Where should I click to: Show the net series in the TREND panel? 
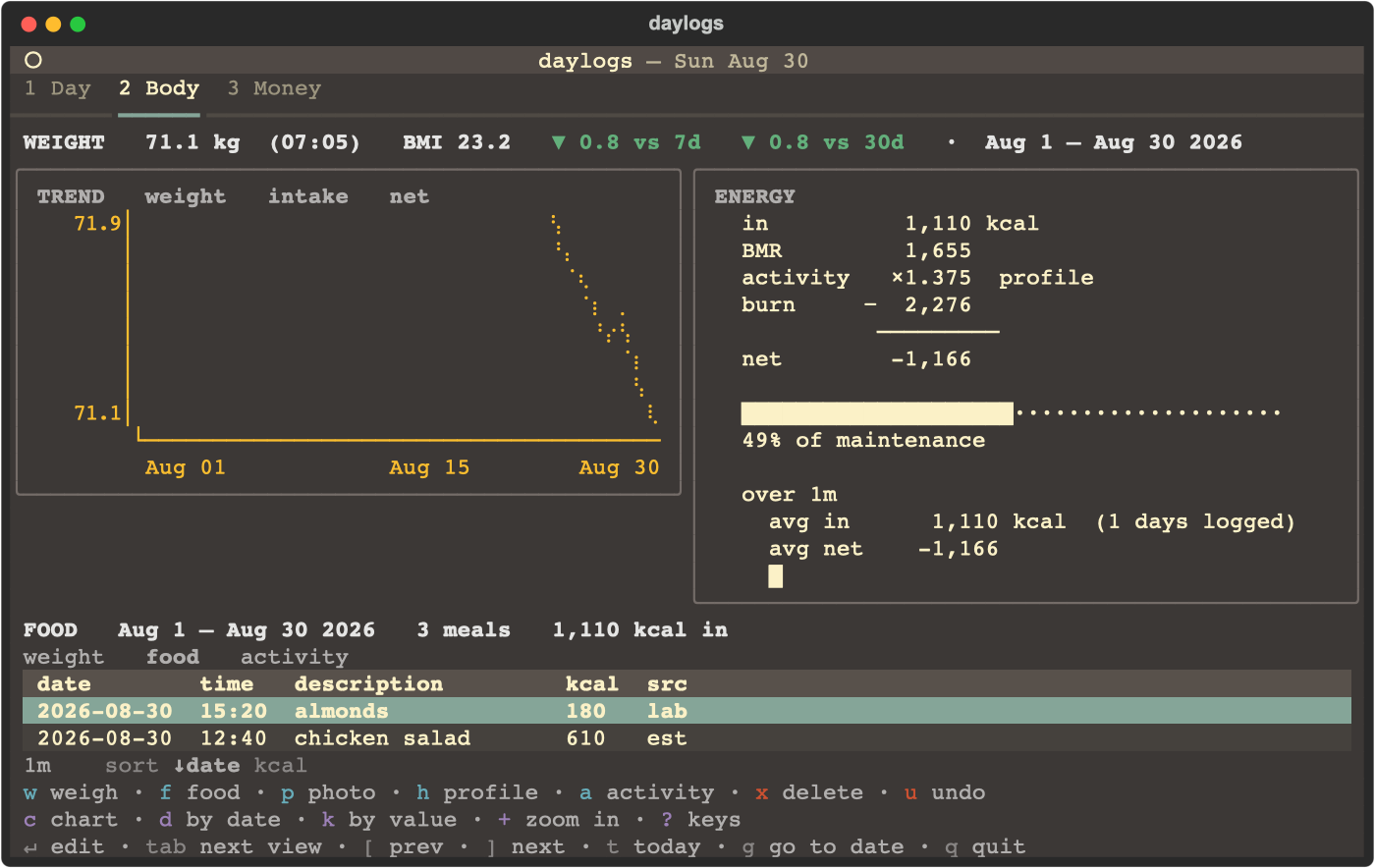click(409, 196)
